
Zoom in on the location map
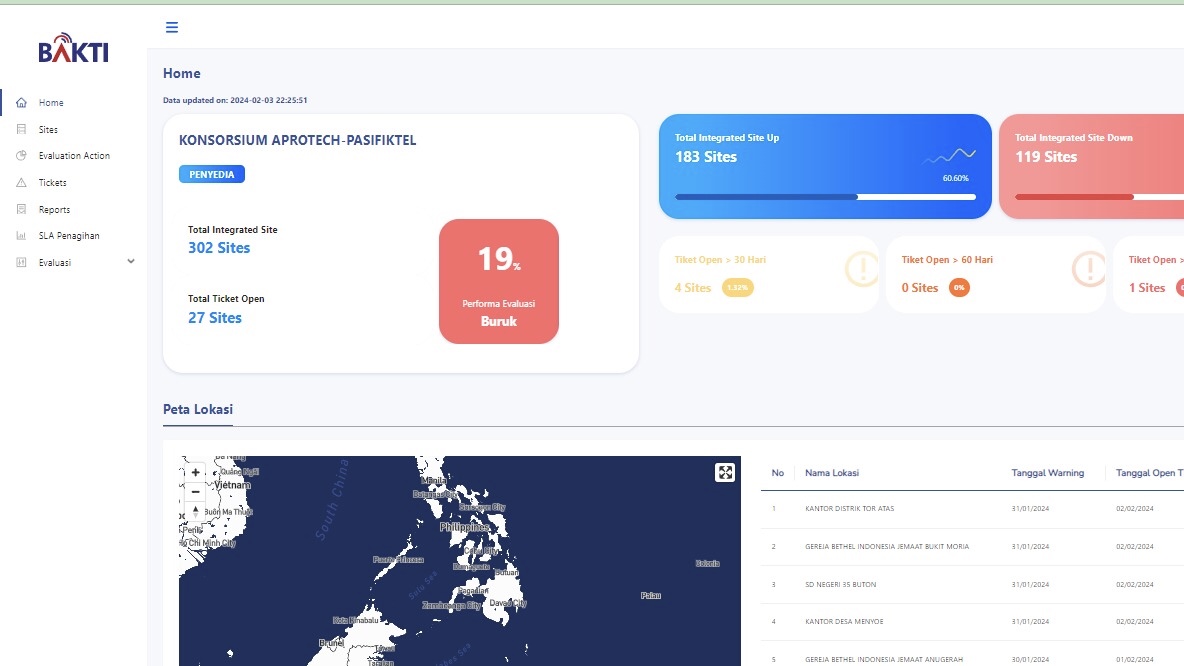(x=196, y=472)
